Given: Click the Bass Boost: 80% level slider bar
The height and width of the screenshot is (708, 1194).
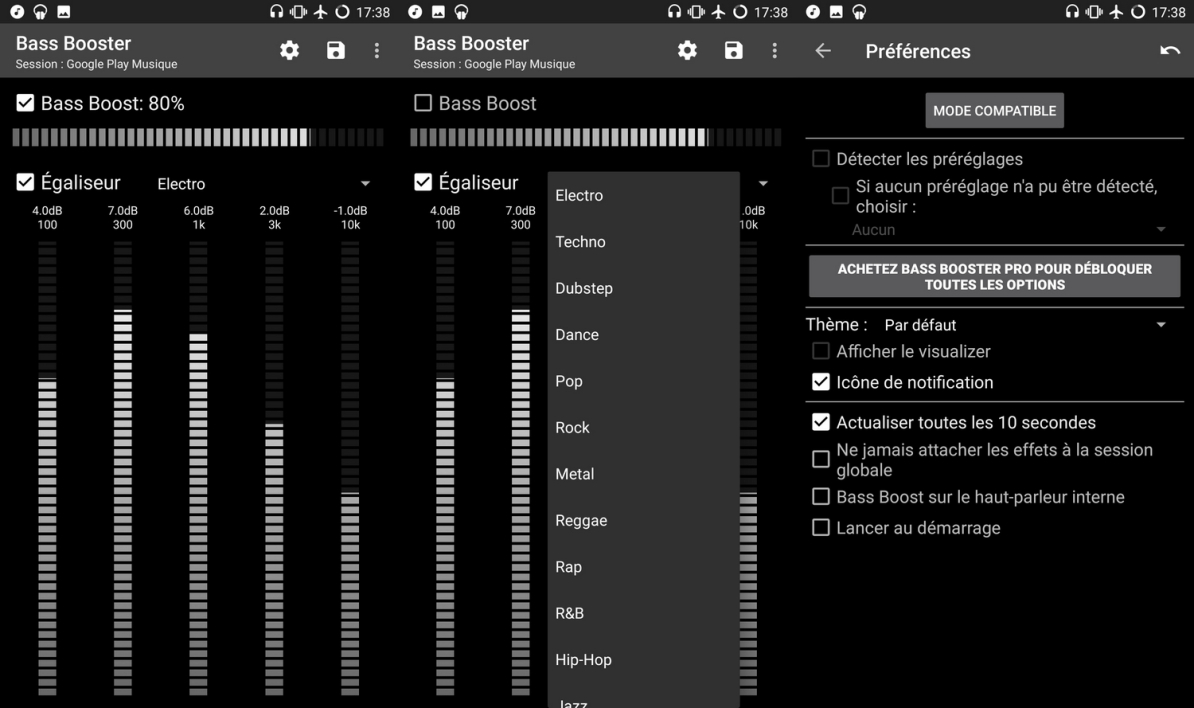Looking at the screenshot, I should pyautogui.click(x=197, y=137).
